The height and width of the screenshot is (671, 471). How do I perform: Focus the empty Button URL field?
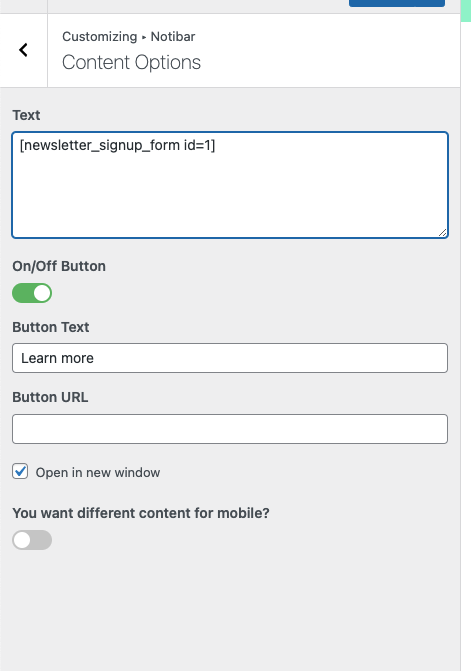[230, 429]
